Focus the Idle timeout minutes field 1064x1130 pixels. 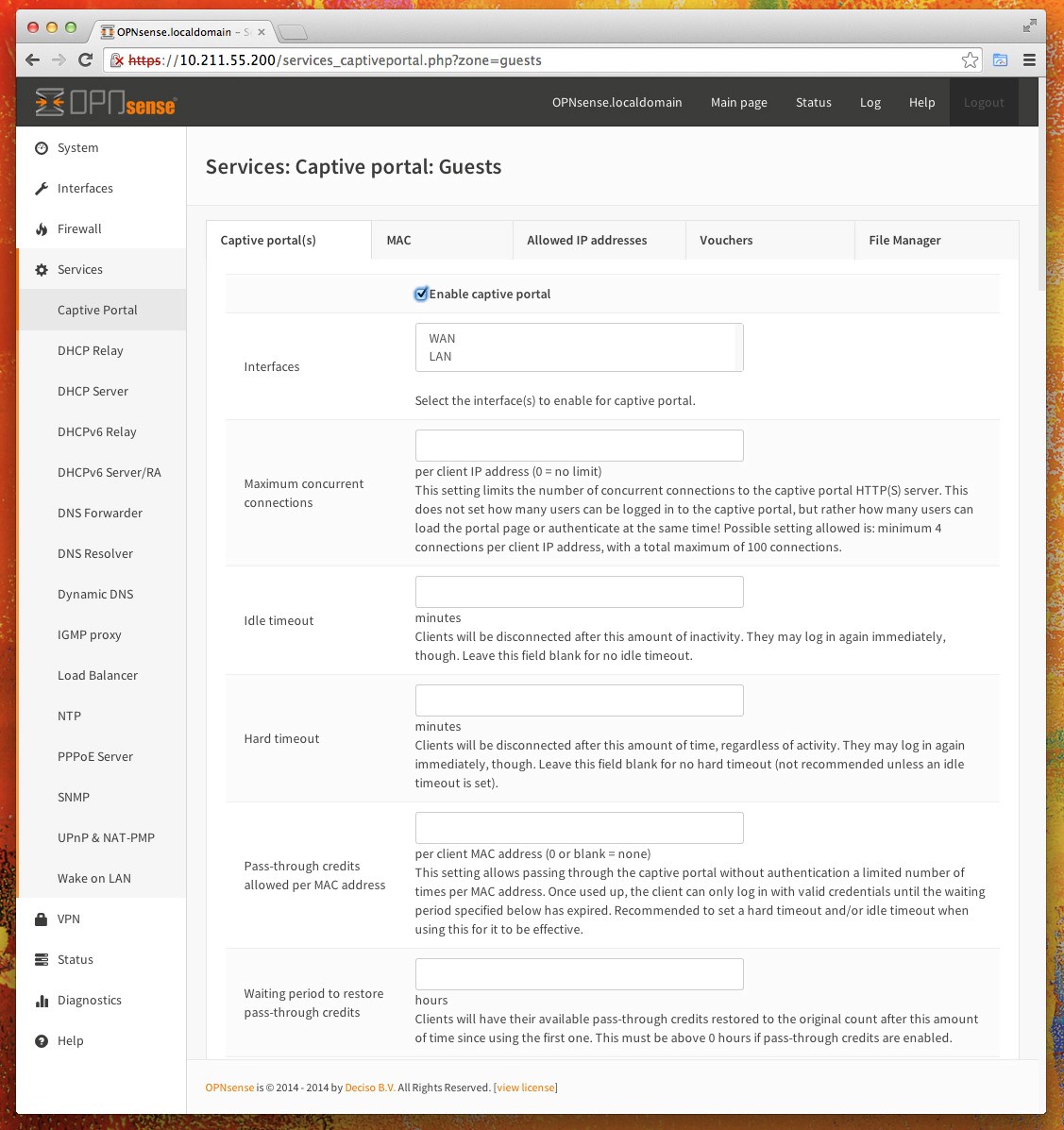(579, 592)
